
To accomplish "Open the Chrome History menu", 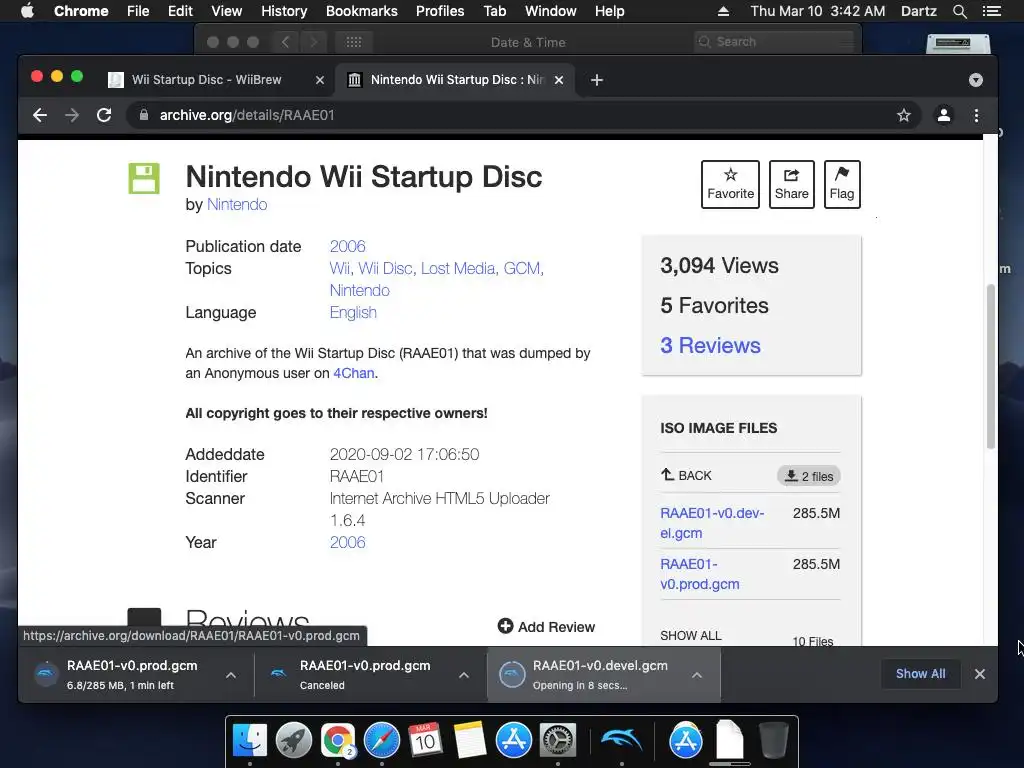I will [x=283, y=11].
